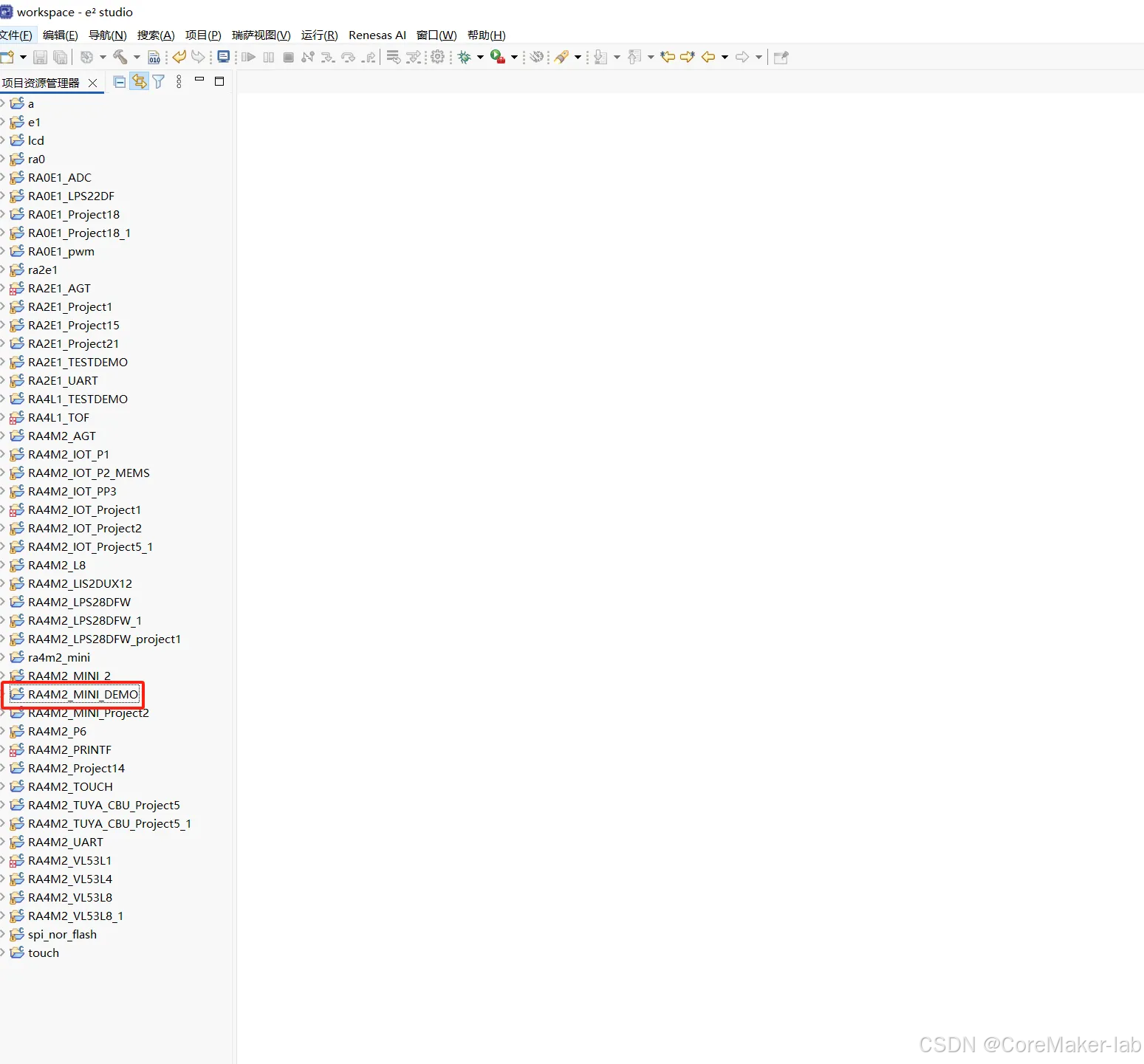The image size is (1144, 1064).
Task: Build the project using the hammer icon
Action: coord(121,57)
